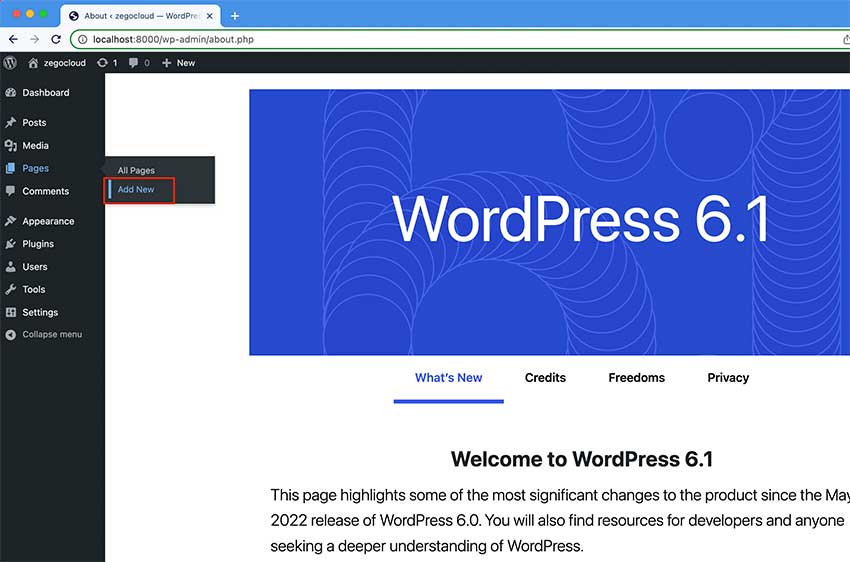Open the Appearance menu

[x=48, y=221]
